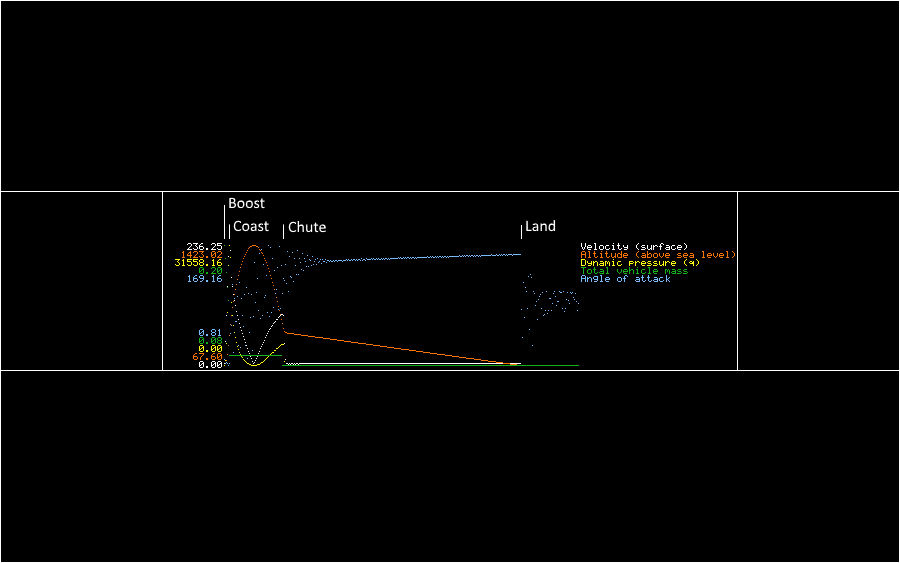The width and height of the screenshot is (900, 563).
Task: Click the Land phase label
Action: 540,227
